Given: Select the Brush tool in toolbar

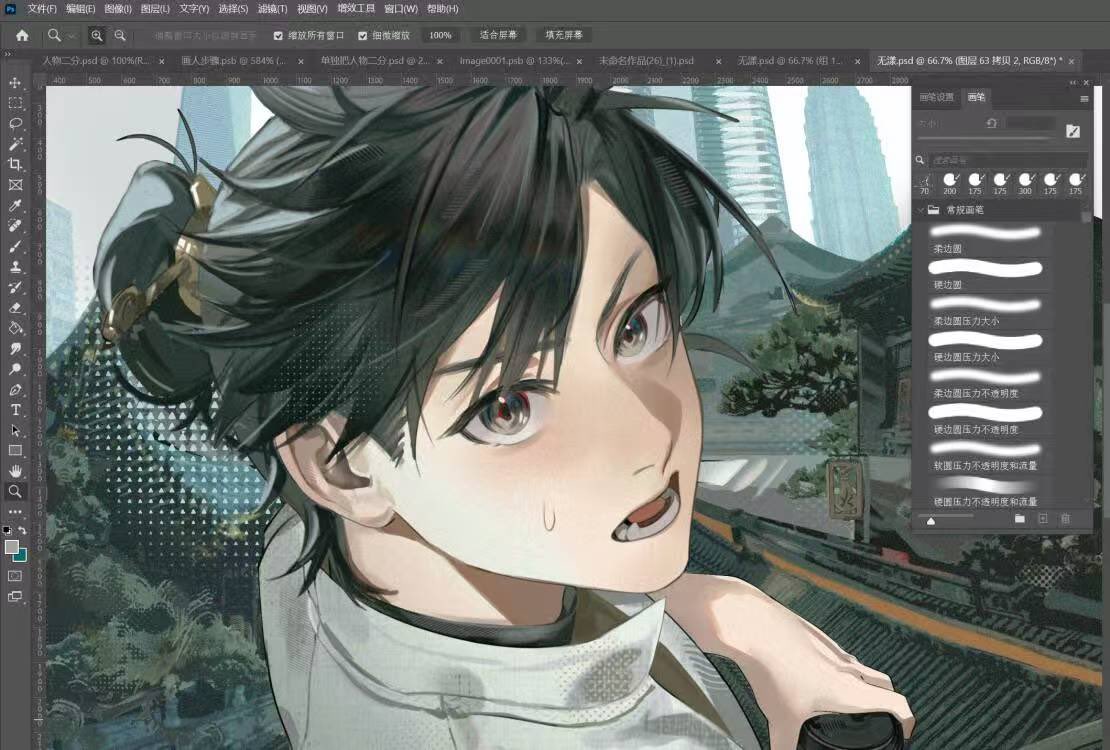Looking at the screenshot, I should coord(15,246).
